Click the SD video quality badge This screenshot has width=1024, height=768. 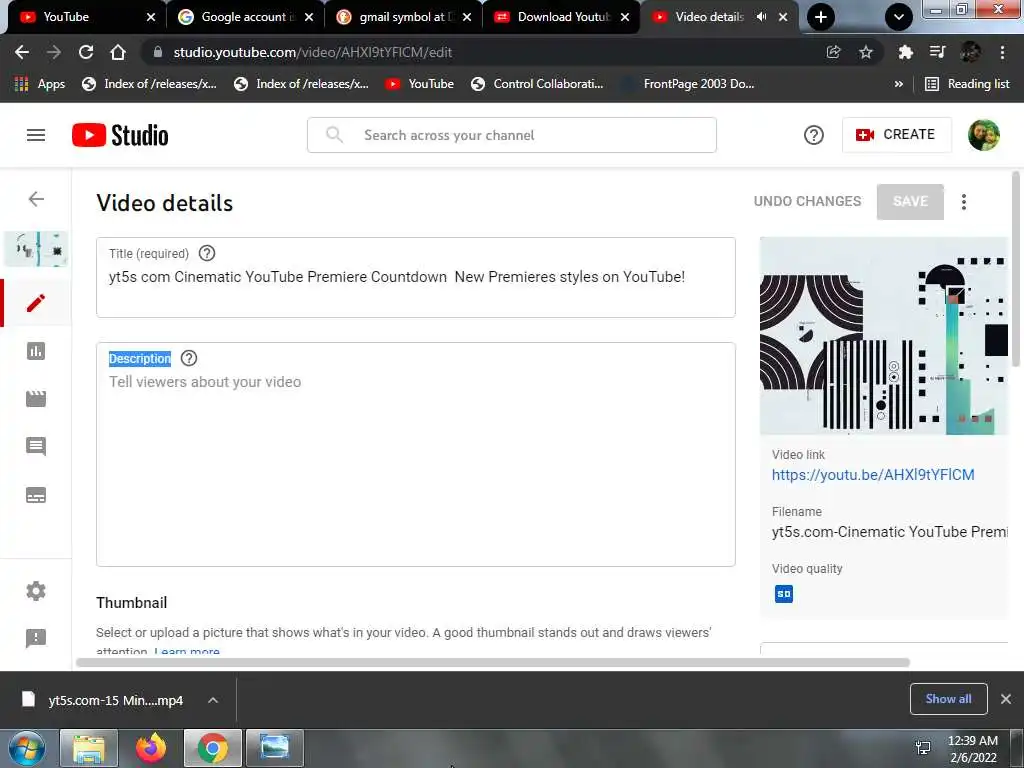click(x=784, y=594)
